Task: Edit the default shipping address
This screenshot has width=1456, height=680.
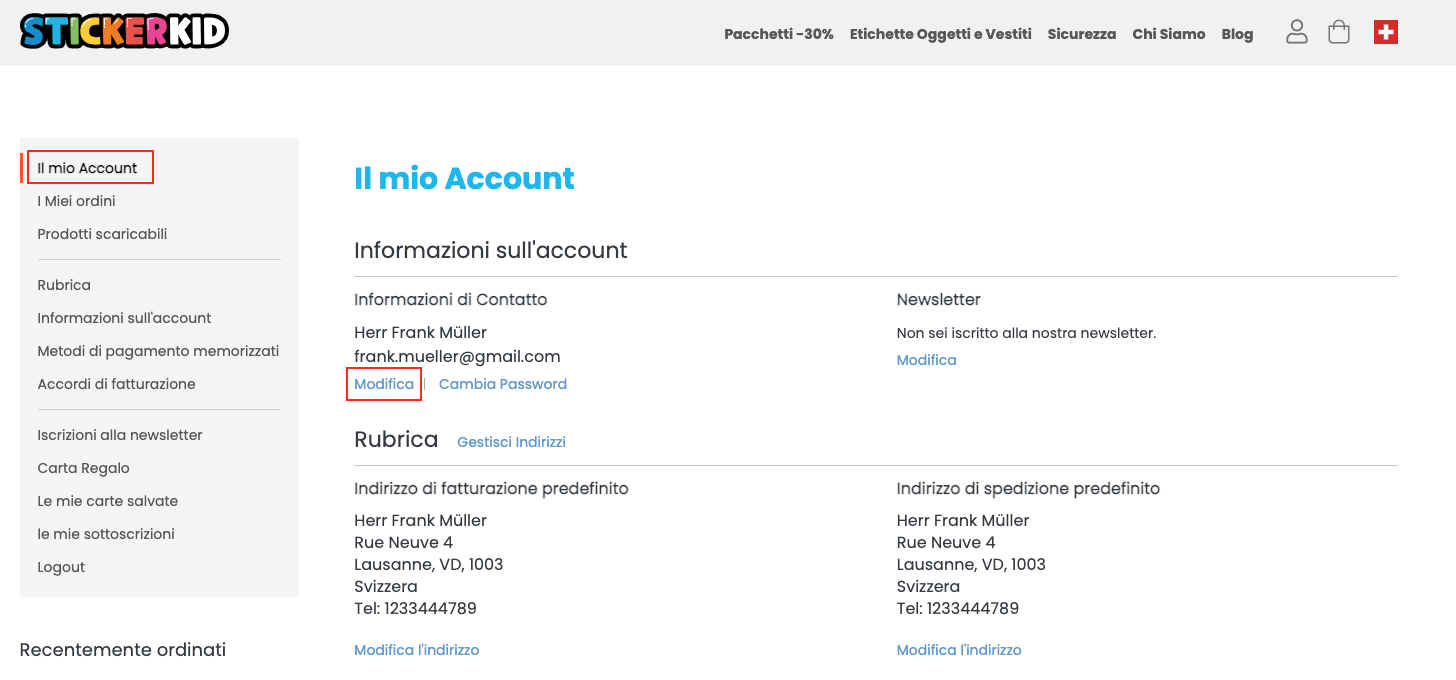Action: pos(958,650)
